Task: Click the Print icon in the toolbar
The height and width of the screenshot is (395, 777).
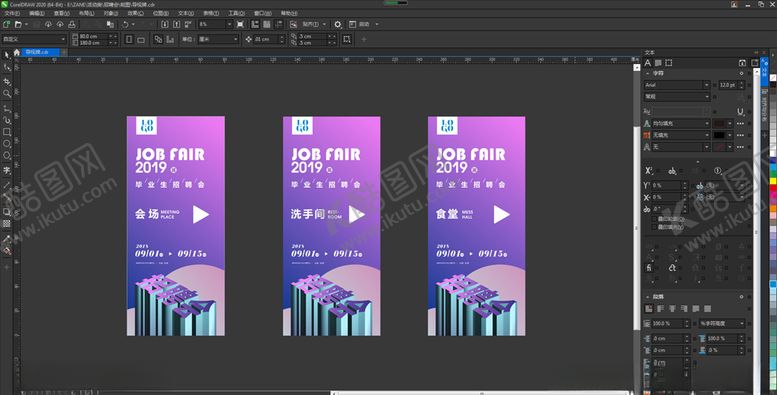Action: (x=72, y=24)
